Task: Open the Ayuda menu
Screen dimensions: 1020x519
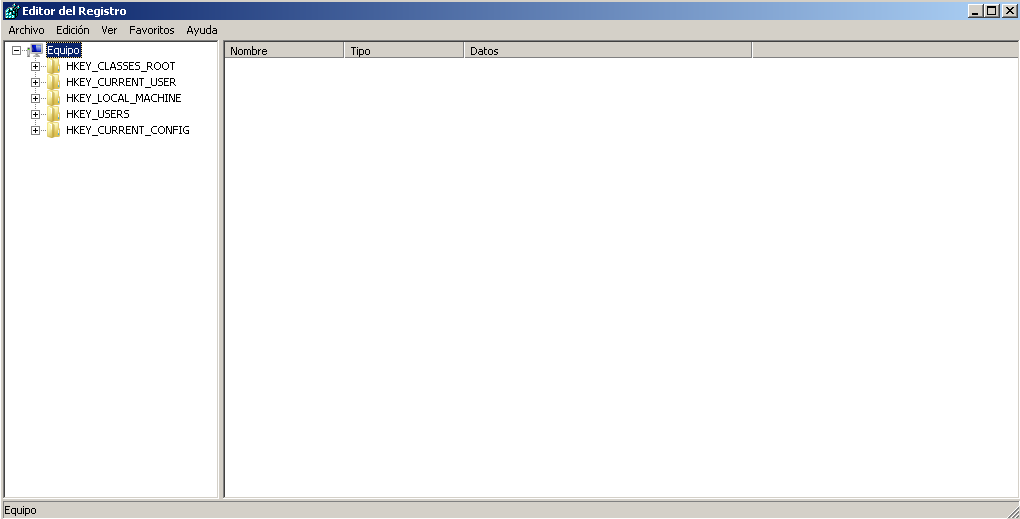Action: tap(201, 30)
